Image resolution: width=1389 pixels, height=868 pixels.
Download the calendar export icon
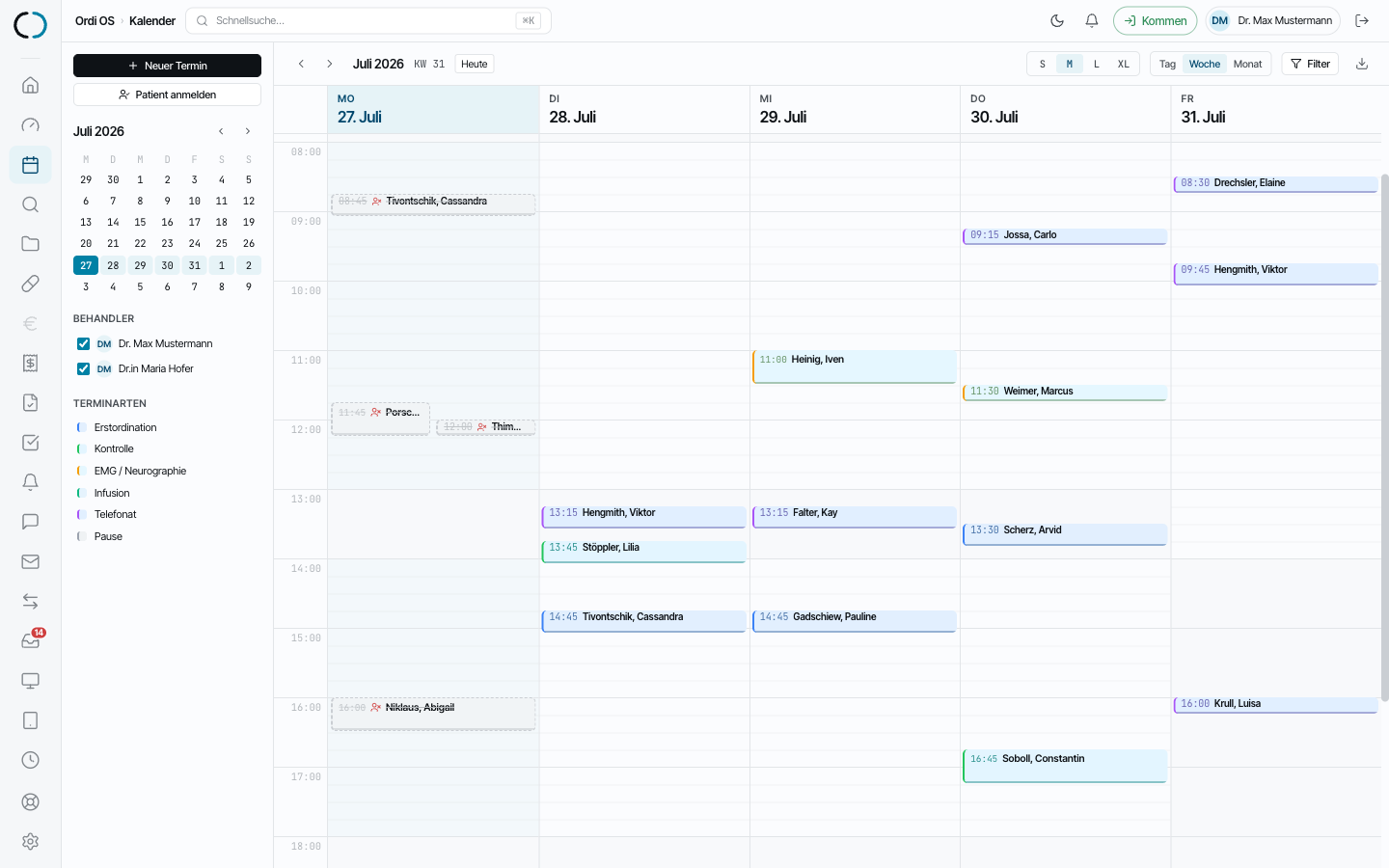tap(1362, 64)
